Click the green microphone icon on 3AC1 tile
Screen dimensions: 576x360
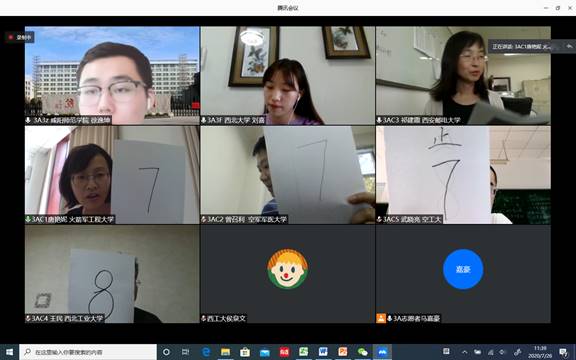click(x=28, y=219)
